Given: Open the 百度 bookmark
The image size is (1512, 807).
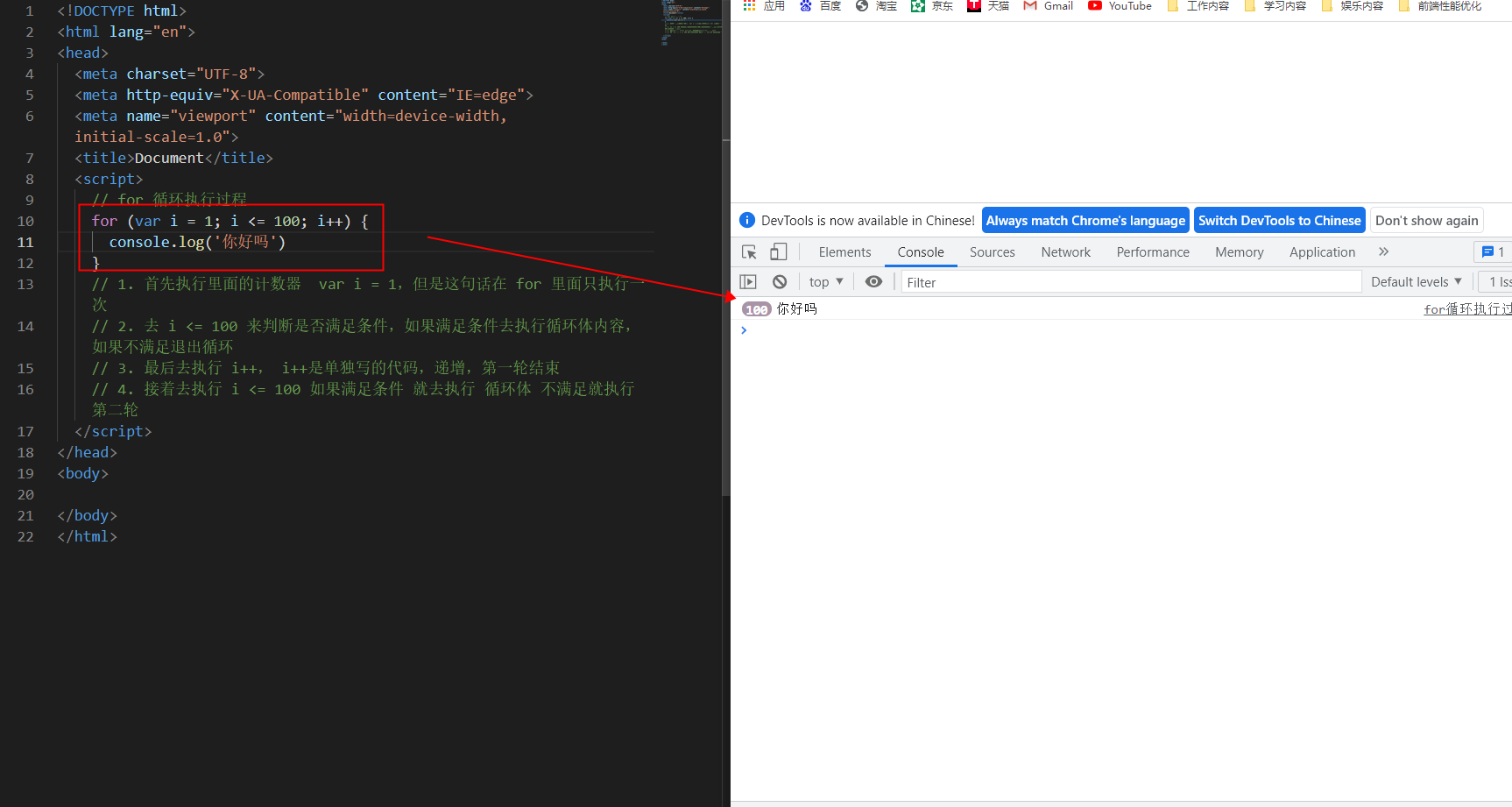Looking at the screenshot, I should point(820,5).
